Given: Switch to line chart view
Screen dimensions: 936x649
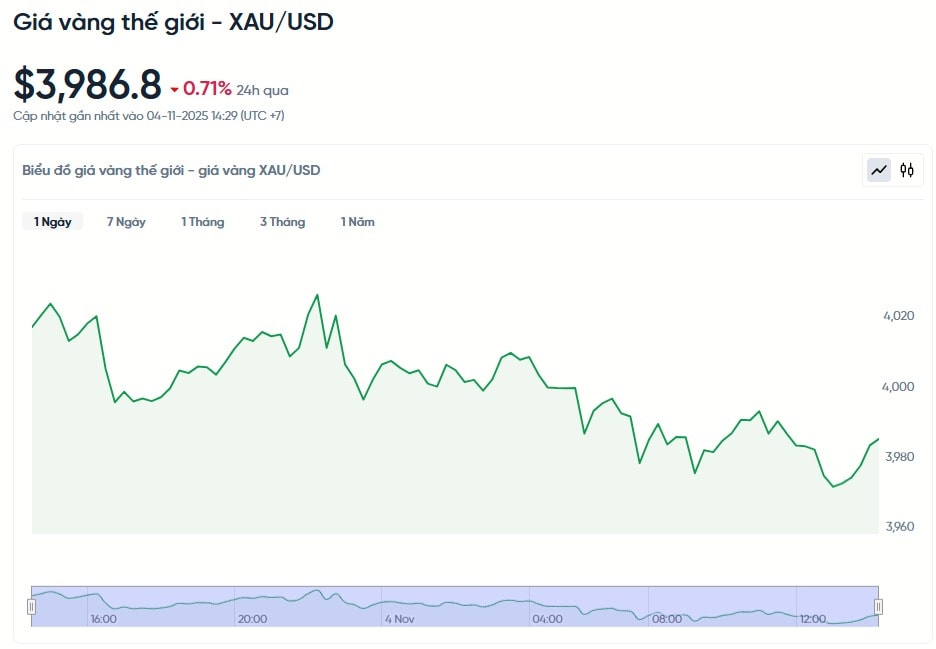Looking at the screenshot, I should click(879, 170).
